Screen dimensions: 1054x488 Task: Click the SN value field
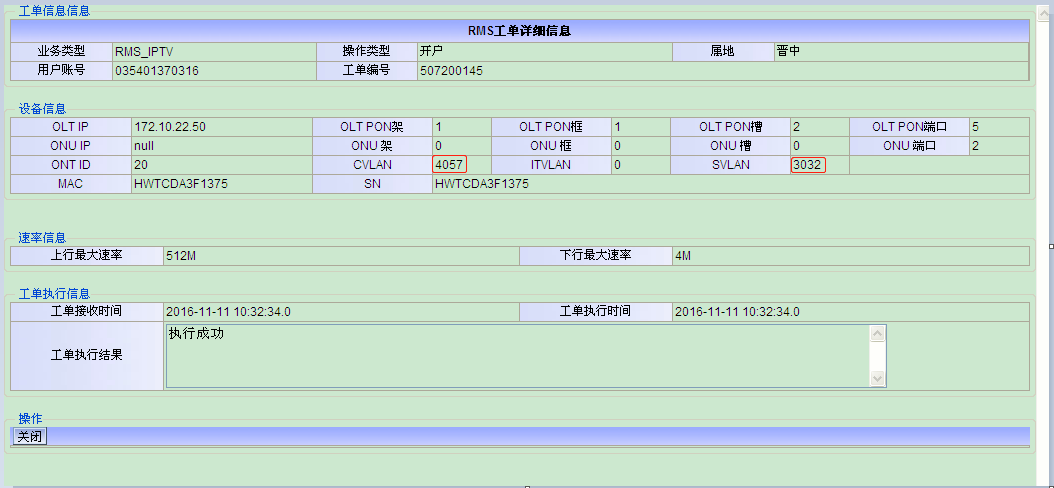[x=481, y=184]
